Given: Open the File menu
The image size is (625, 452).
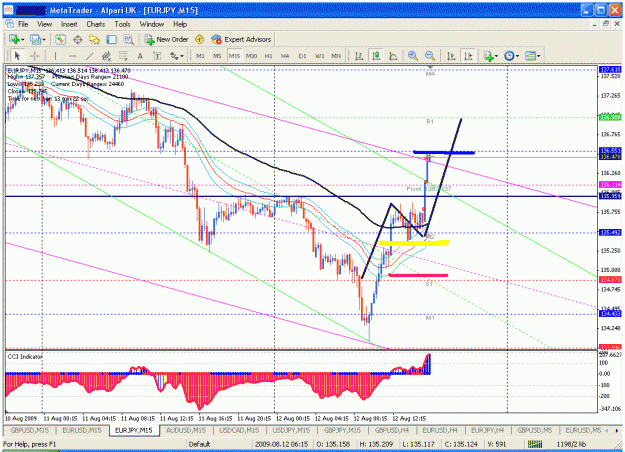Looking at the screenshot, I should click(x=23, y=24).
